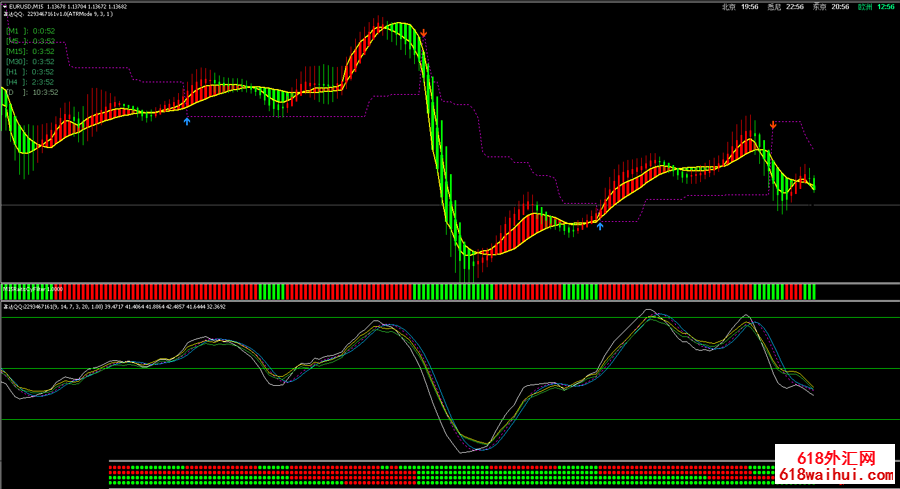Click the 悉尼 22:56 clock label
Image resolution: width=900 pixels, height=489 pixels.
point(785,7)
